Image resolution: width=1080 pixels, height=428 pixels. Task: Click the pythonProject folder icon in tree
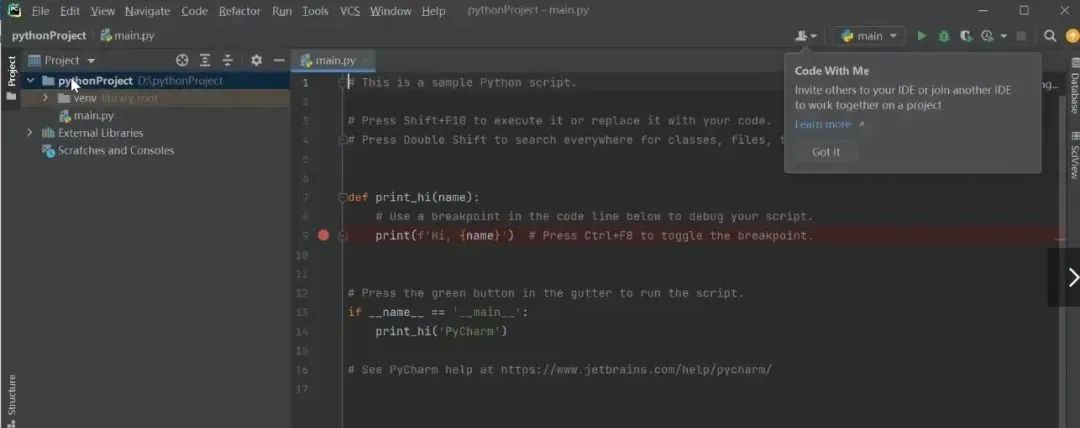[x=48, y=81]
